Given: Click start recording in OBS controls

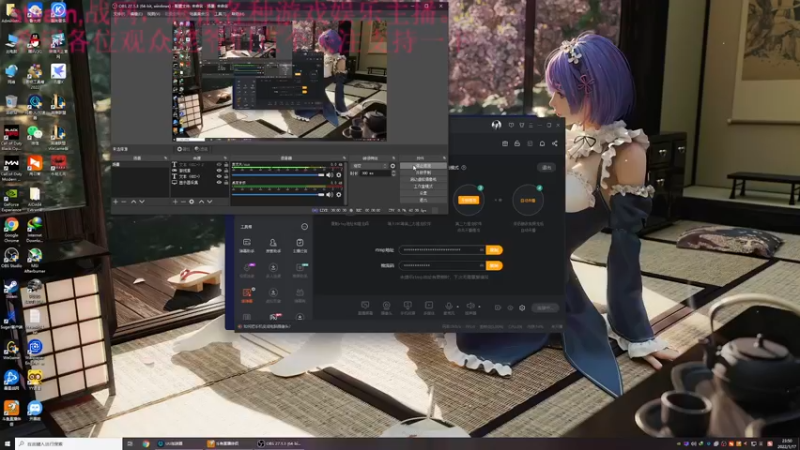Looking at the screenshot, I should [x=423, y=172].
